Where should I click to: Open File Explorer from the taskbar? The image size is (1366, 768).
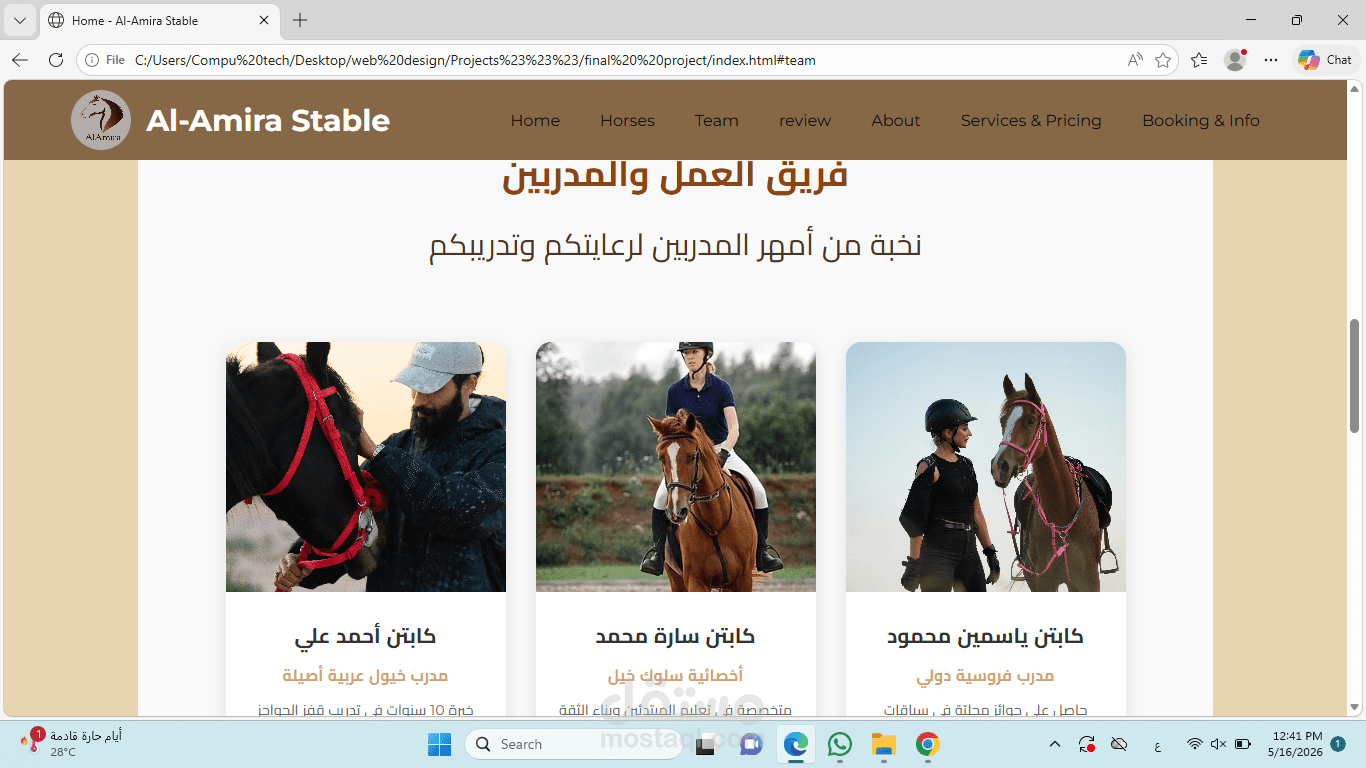884,744
